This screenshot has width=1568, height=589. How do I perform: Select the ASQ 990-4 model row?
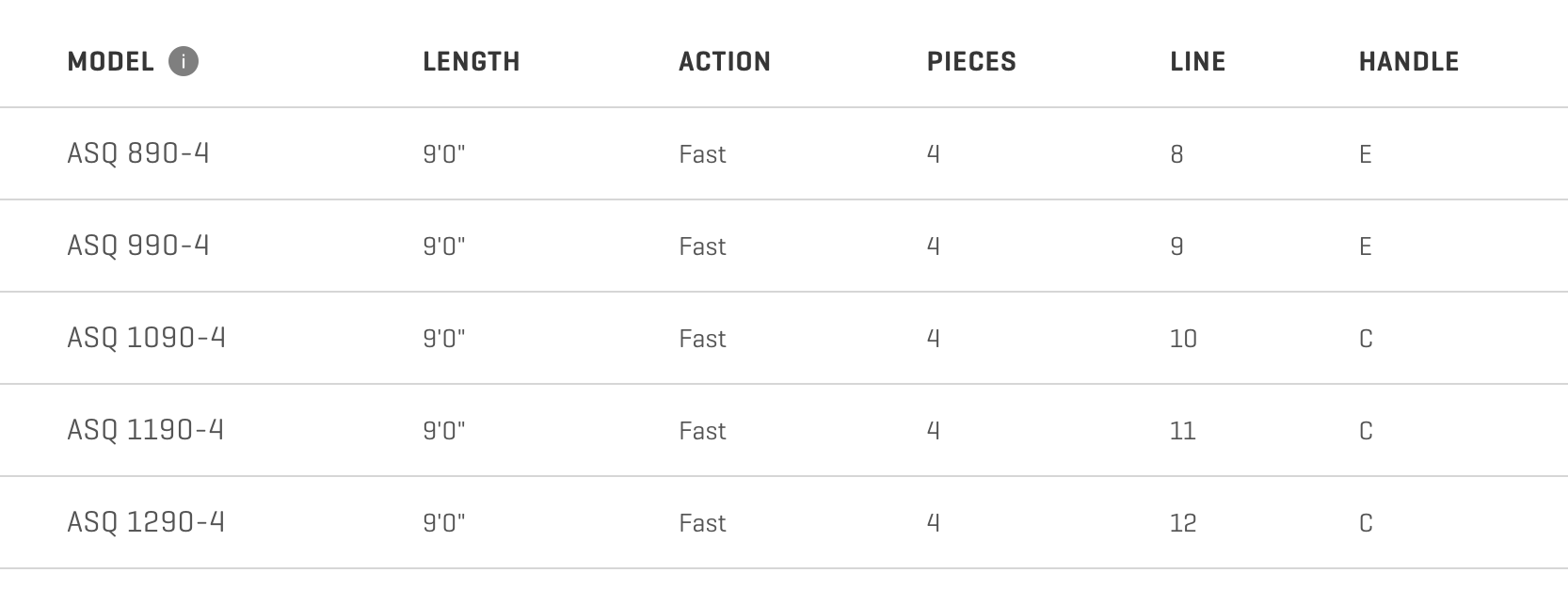(138, 246)
